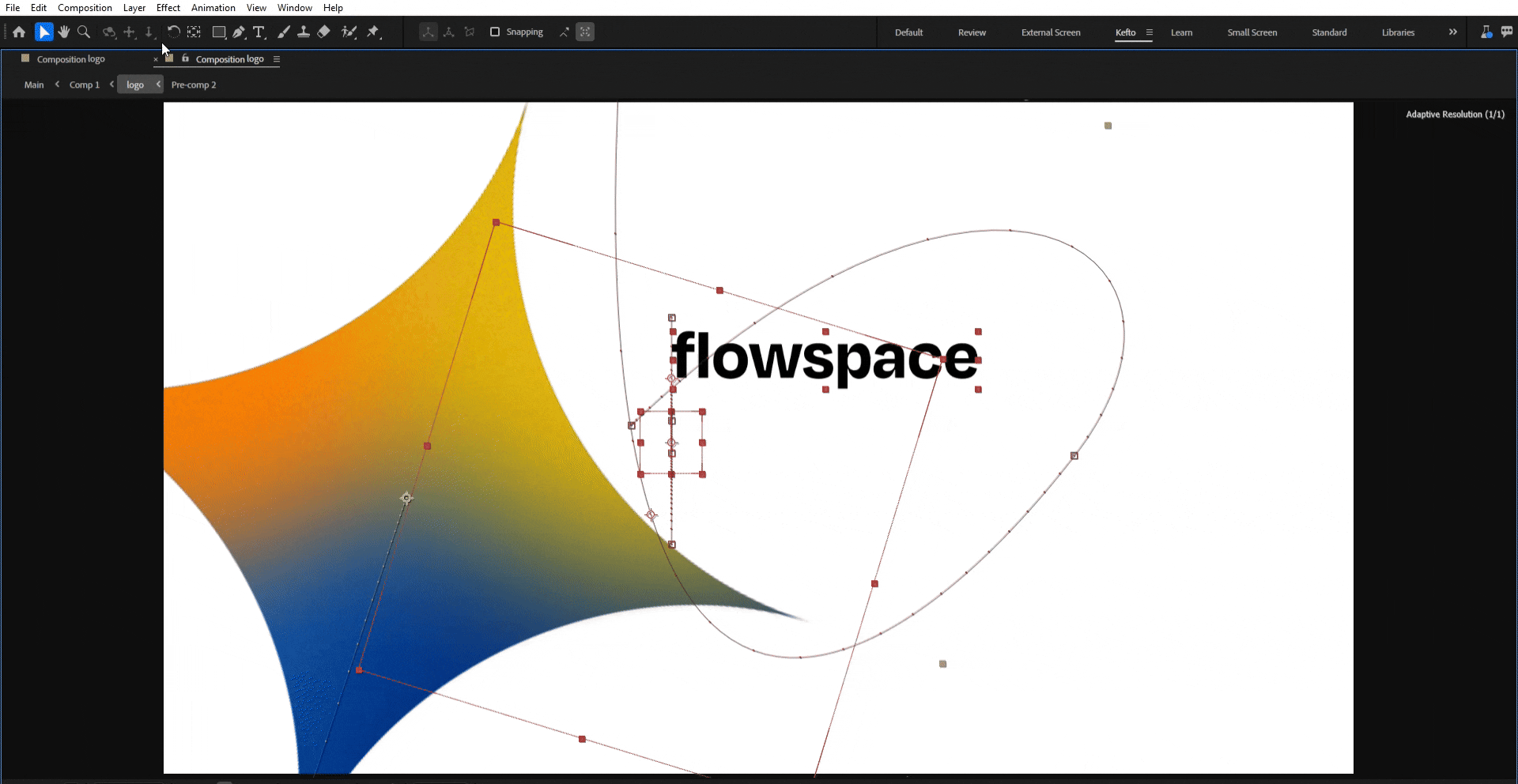
Task: Open the View menu
Action: click(256, 8)
